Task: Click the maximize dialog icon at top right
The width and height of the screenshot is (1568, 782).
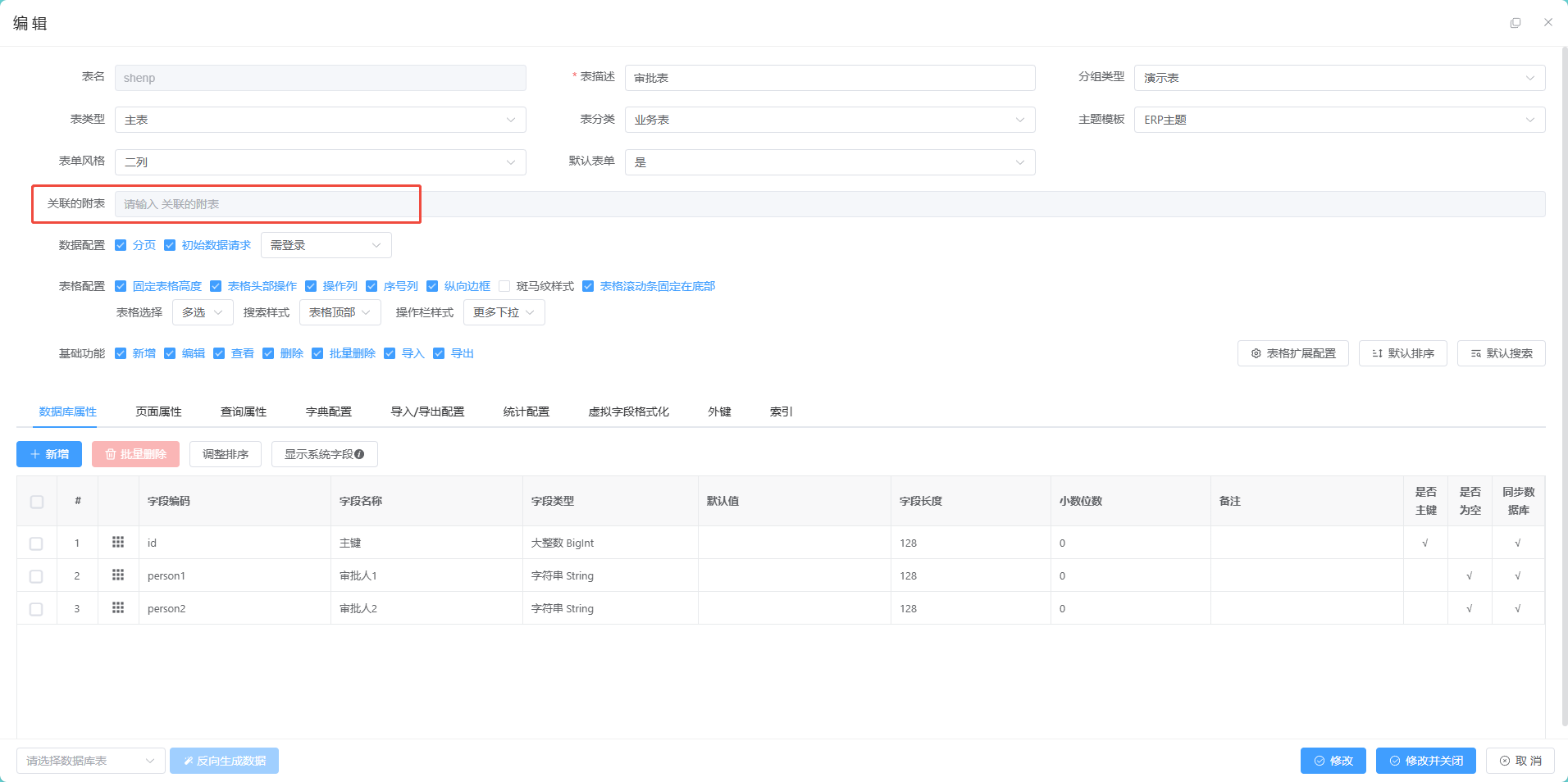Action: point(1516,23)
